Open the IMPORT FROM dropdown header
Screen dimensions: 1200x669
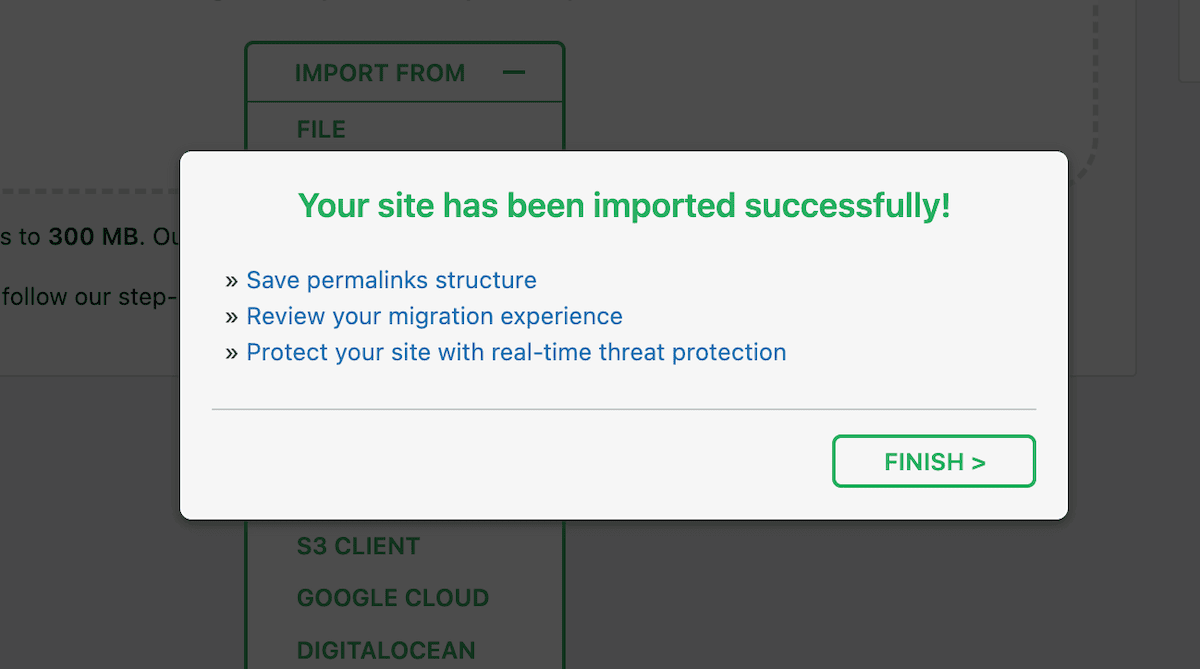(380, 72)
